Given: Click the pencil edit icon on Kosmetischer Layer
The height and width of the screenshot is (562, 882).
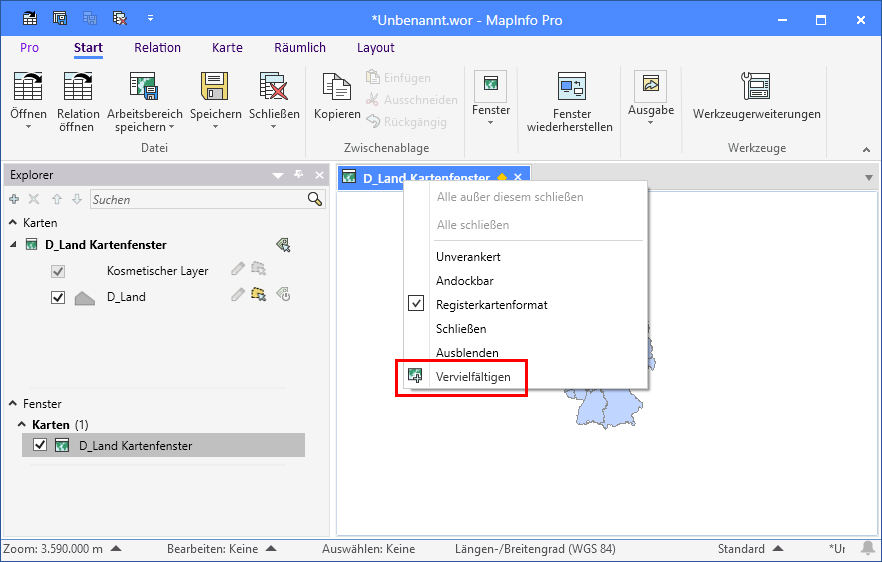Looking at the screenshot, I should point(238,268).
